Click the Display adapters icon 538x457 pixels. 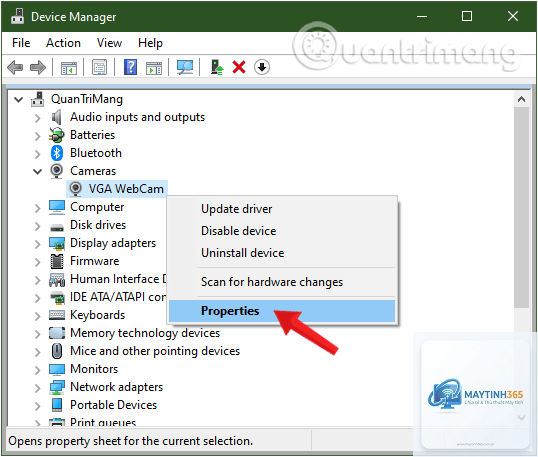(57, 243)
